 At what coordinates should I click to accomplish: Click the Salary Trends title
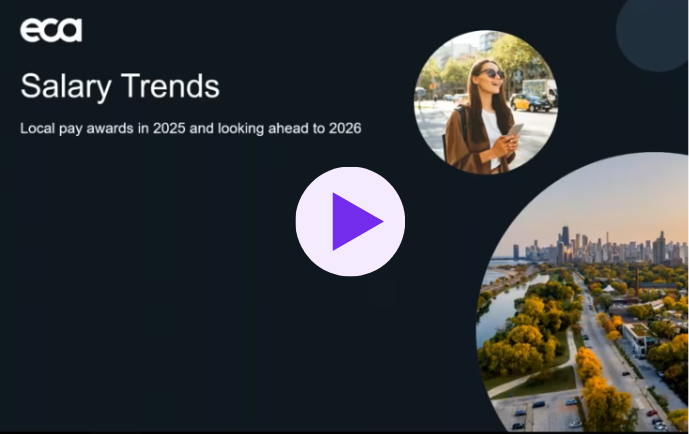(x=119, y=86)
